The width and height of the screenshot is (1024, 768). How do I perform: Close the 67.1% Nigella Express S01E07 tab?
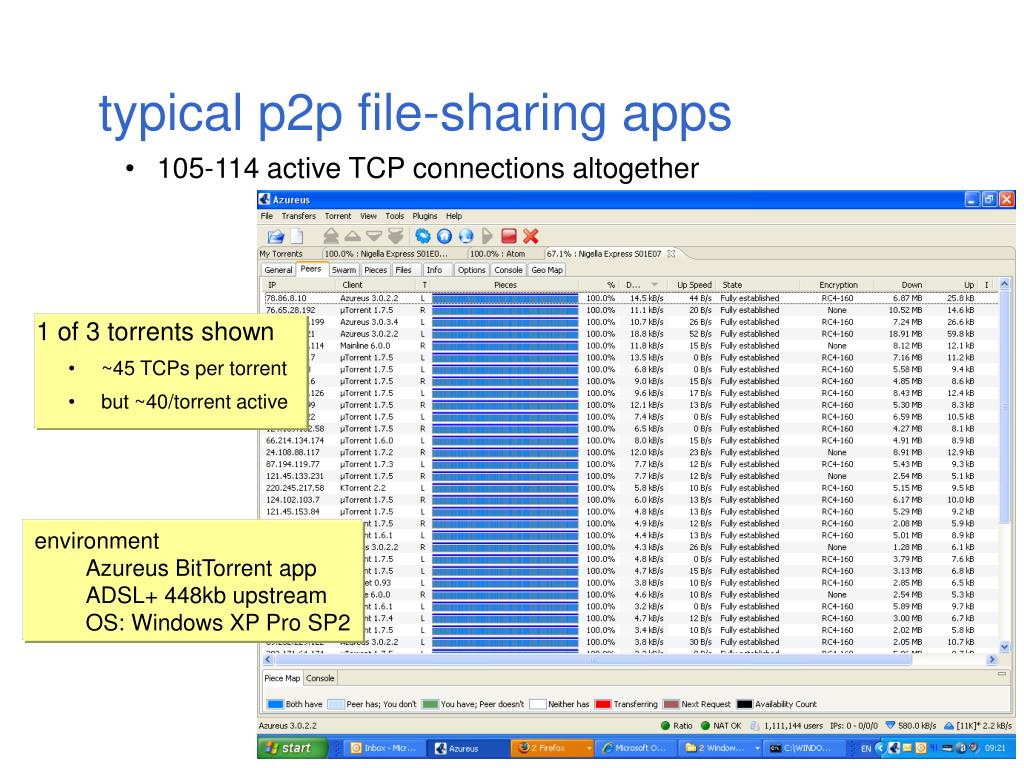(x=671, y=254)
